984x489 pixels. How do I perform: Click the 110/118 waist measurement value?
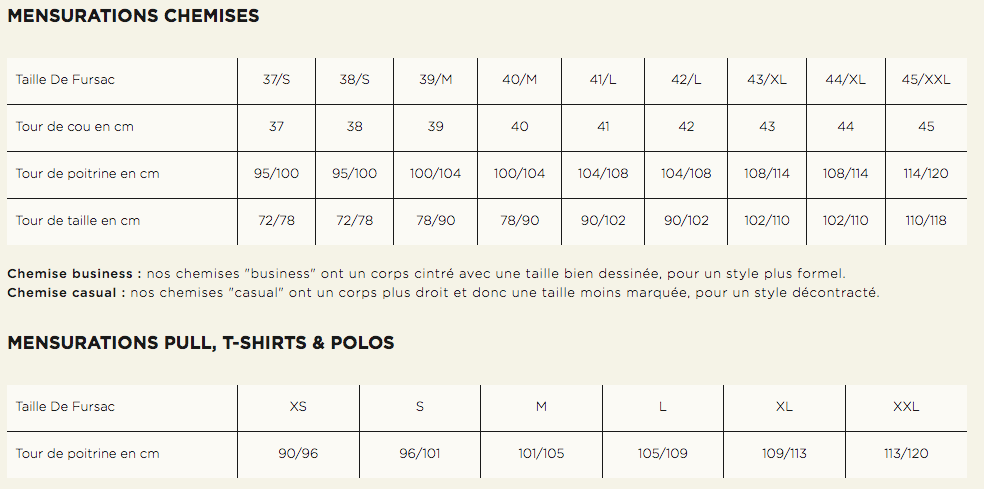pyautogui.click(x=926, y=221)
